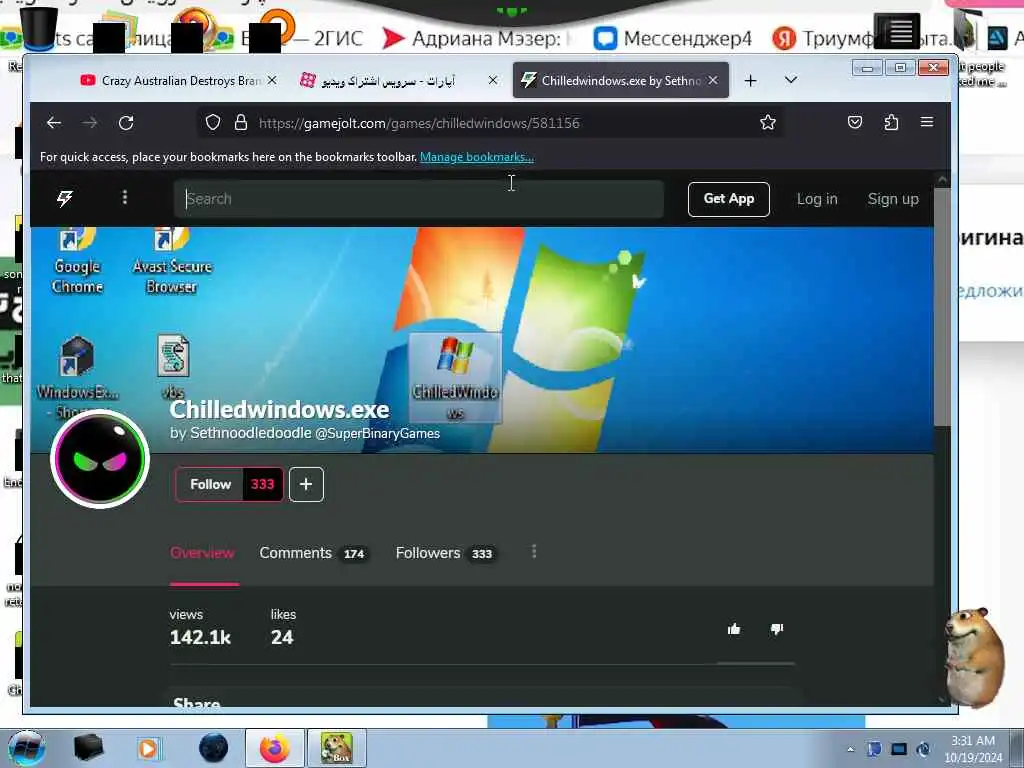
Task: Open the network icon in the system tray
Action: (x=899, y=749)
